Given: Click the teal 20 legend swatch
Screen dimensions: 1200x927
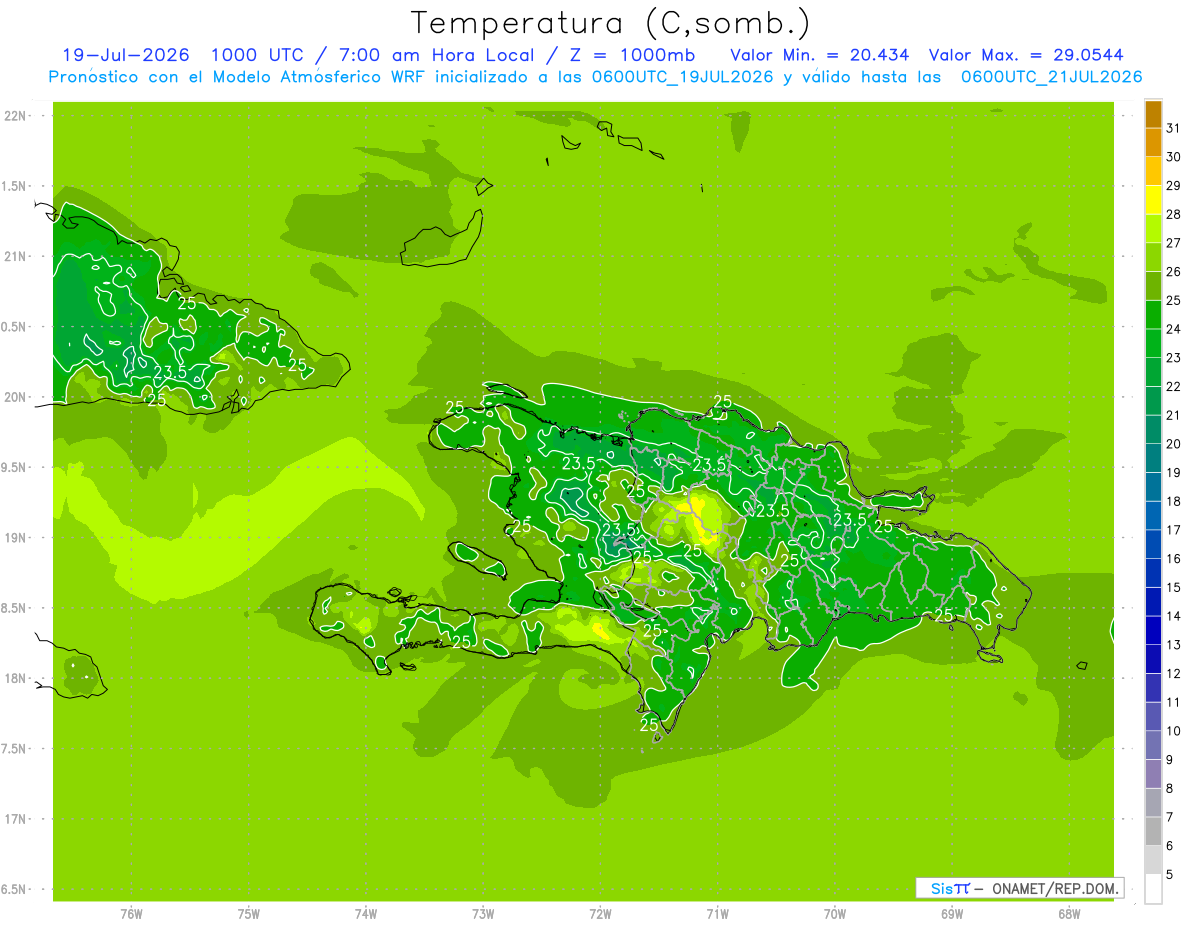Looking at the screenshot, I should point(1153,431).
